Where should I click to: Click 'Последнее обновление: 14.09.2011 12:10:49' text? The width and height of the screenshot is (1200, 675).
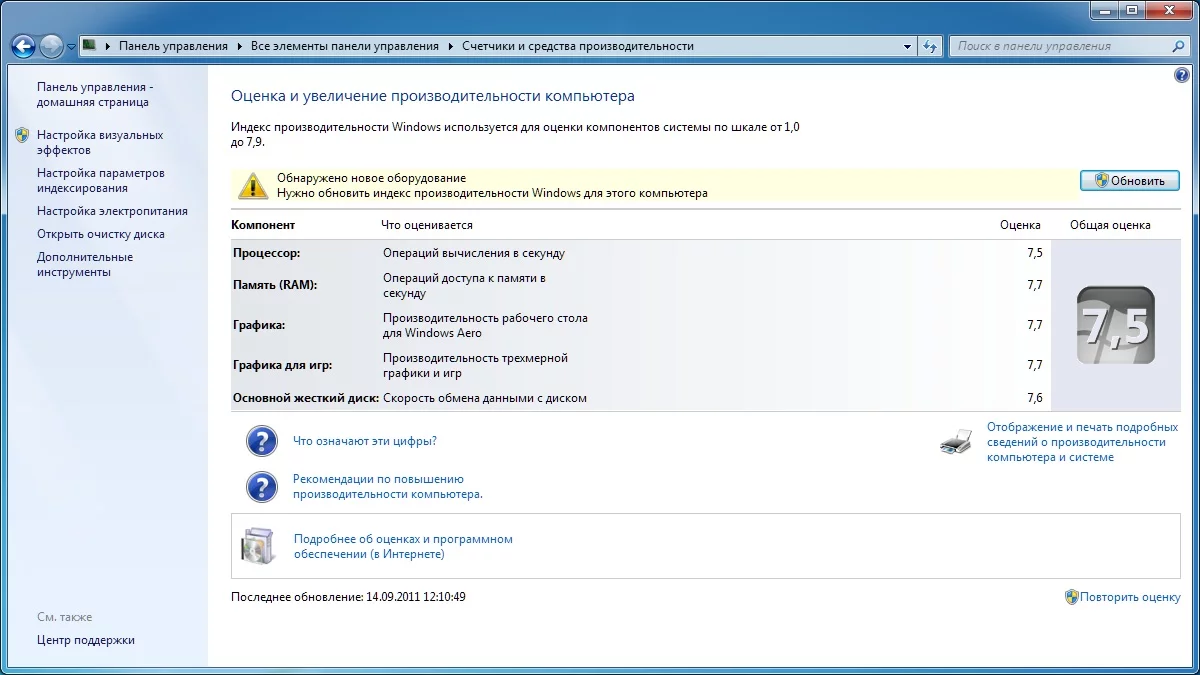pyautogui.click(x=348, y=597)
